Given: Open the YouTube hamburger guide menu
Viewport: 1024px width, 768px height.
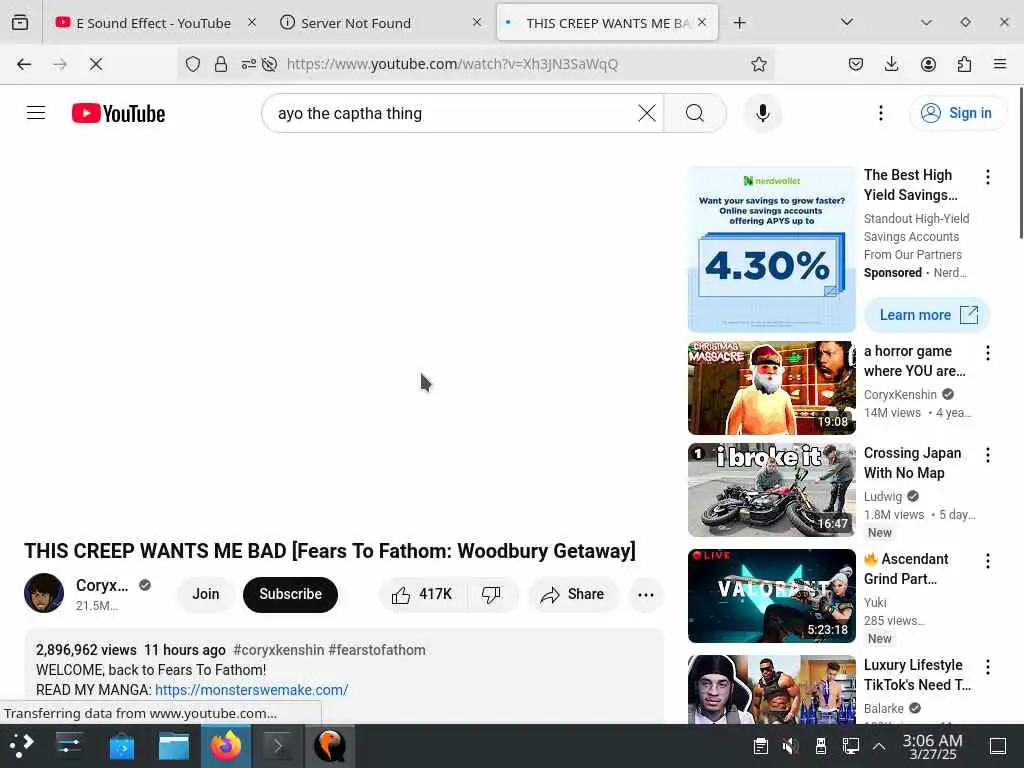Looking at the screenshot, I should 36,113.
